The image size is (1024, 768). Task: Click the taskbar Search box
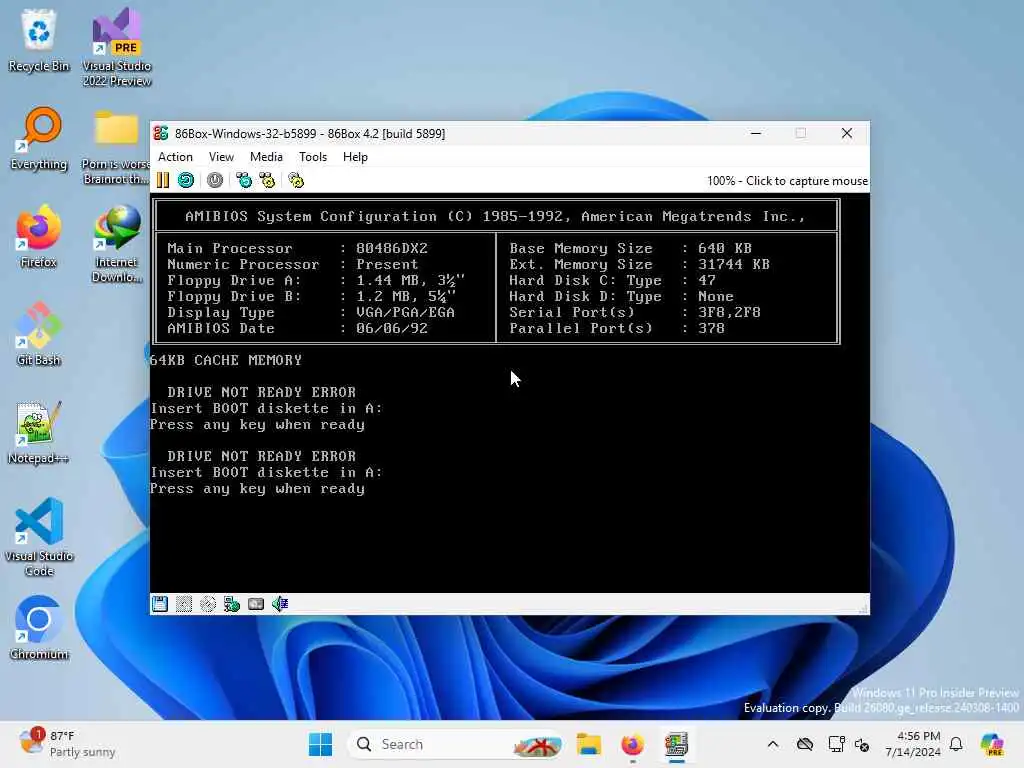point(456,744)
